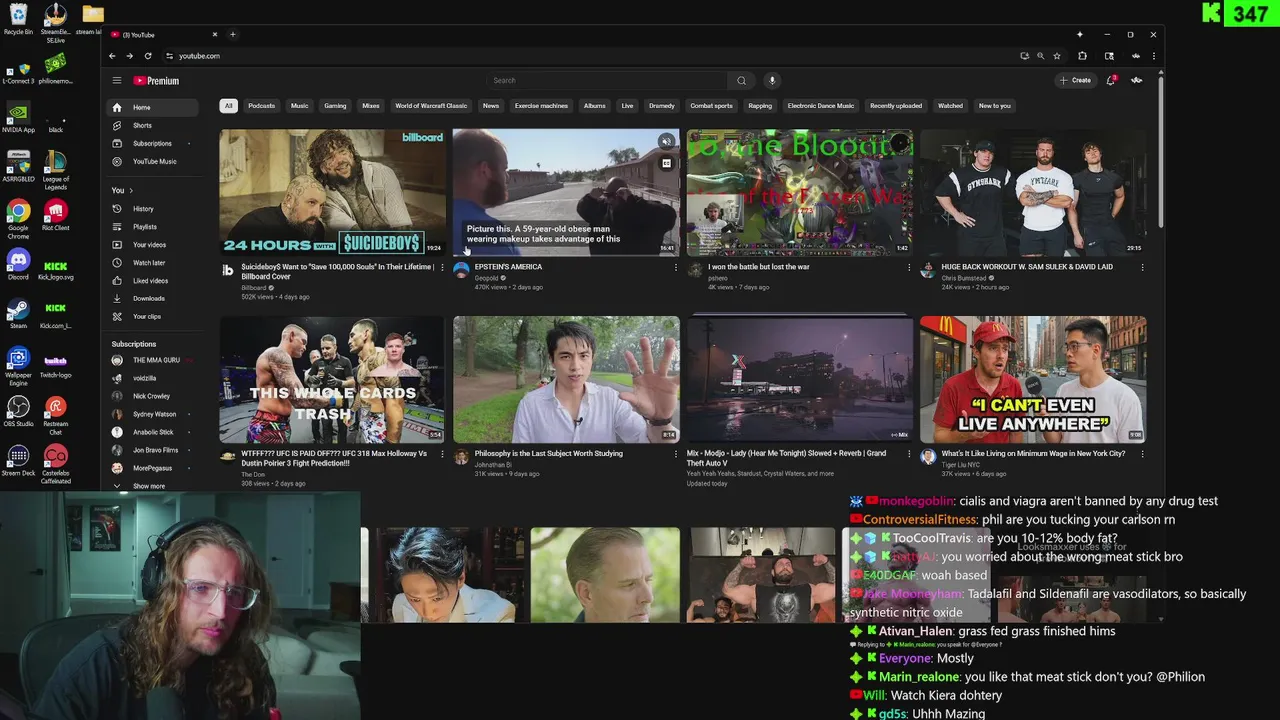
Task: Open Nick Crowley subscription channel
Action: 150,396
